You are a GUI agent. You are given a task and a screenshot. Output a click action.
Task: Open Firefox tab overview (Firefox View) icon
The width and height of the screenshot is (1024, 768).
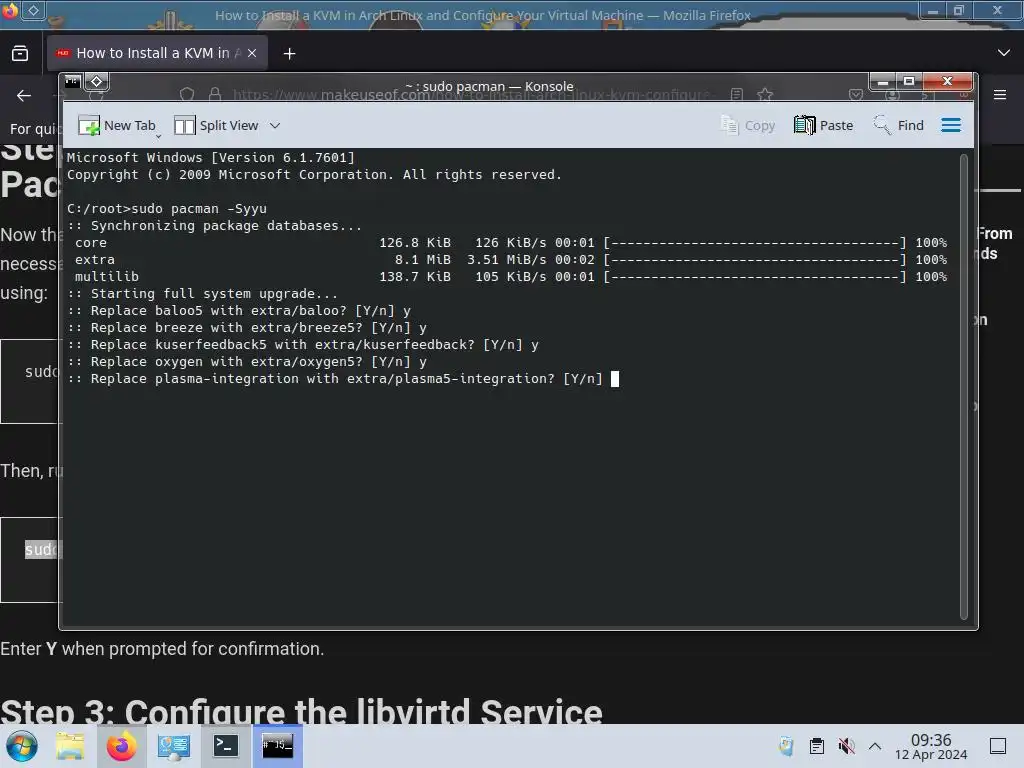pyautogui.click(x=20, y=54)
